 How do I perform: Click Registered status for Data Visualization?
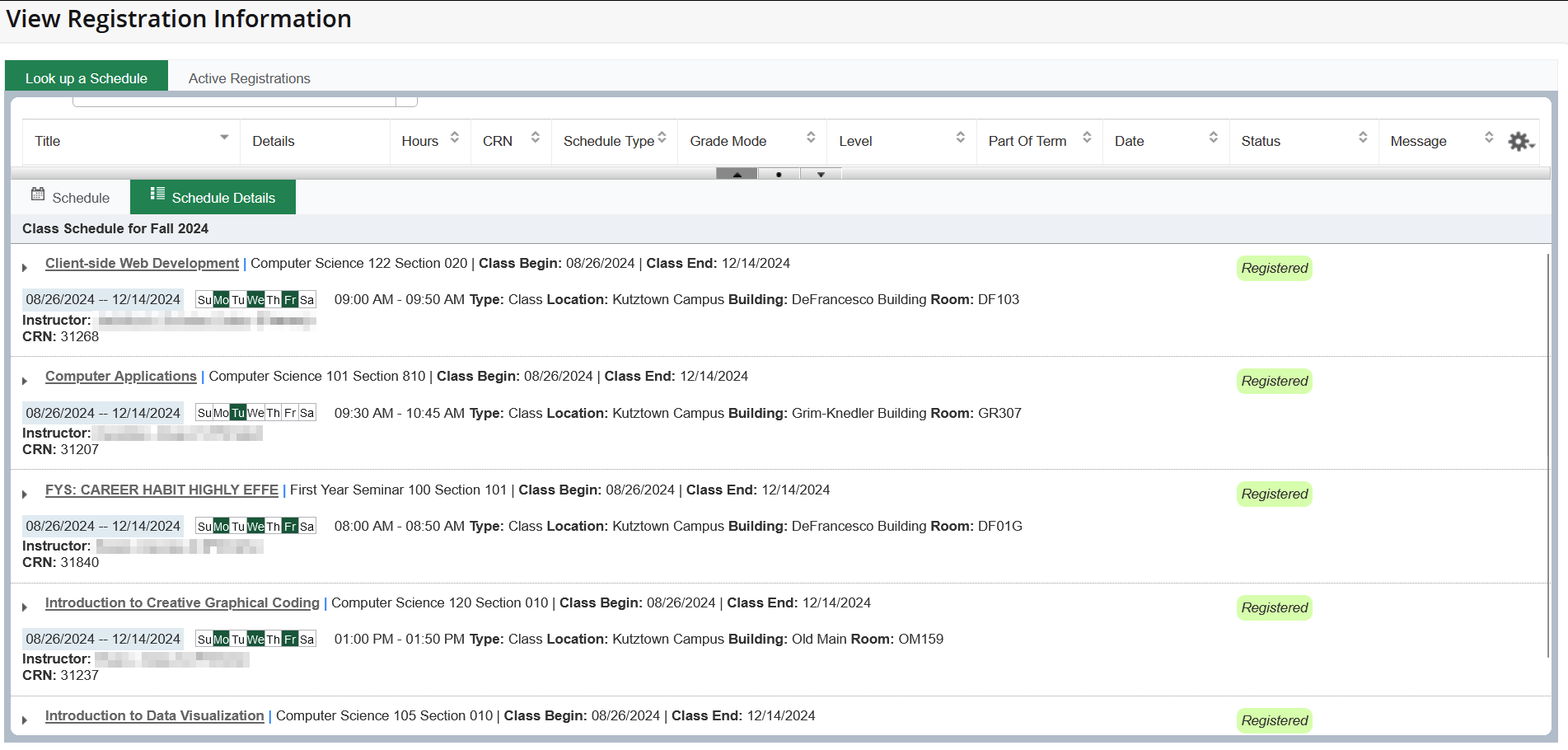click(1274, 720)
